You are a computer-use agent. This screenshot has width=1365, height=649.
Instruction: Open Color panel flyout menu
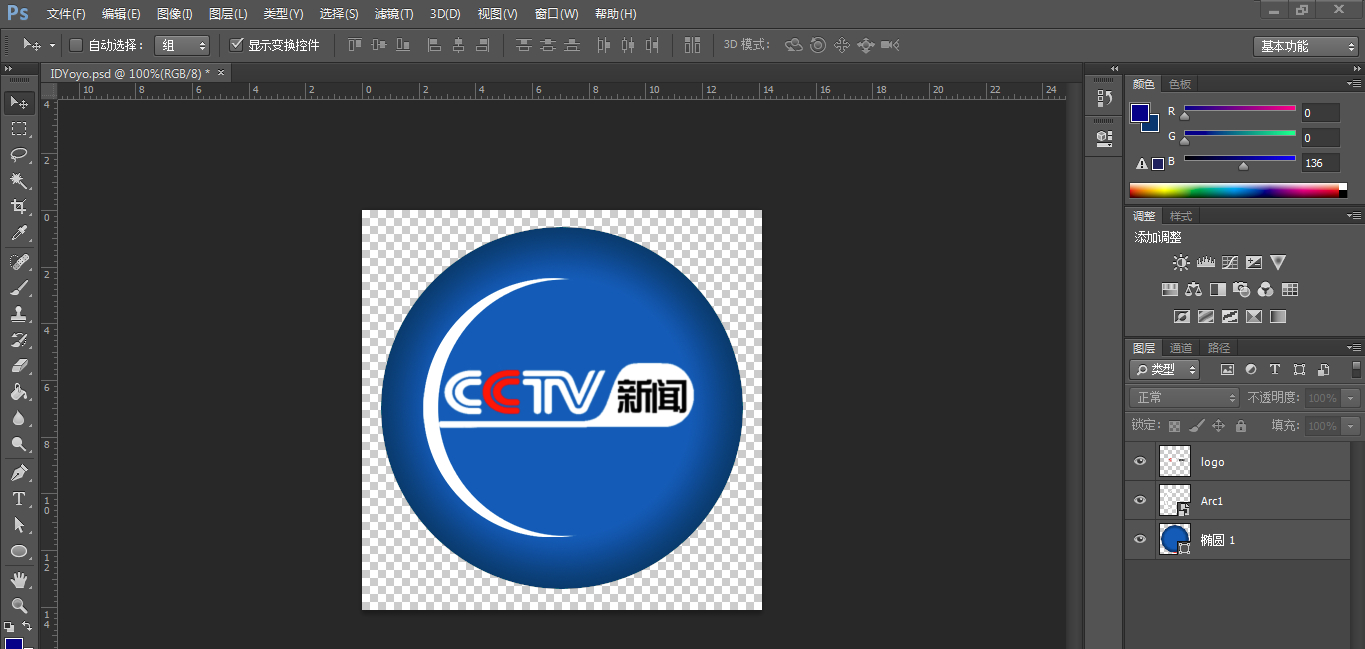[x=1354, y=84]
